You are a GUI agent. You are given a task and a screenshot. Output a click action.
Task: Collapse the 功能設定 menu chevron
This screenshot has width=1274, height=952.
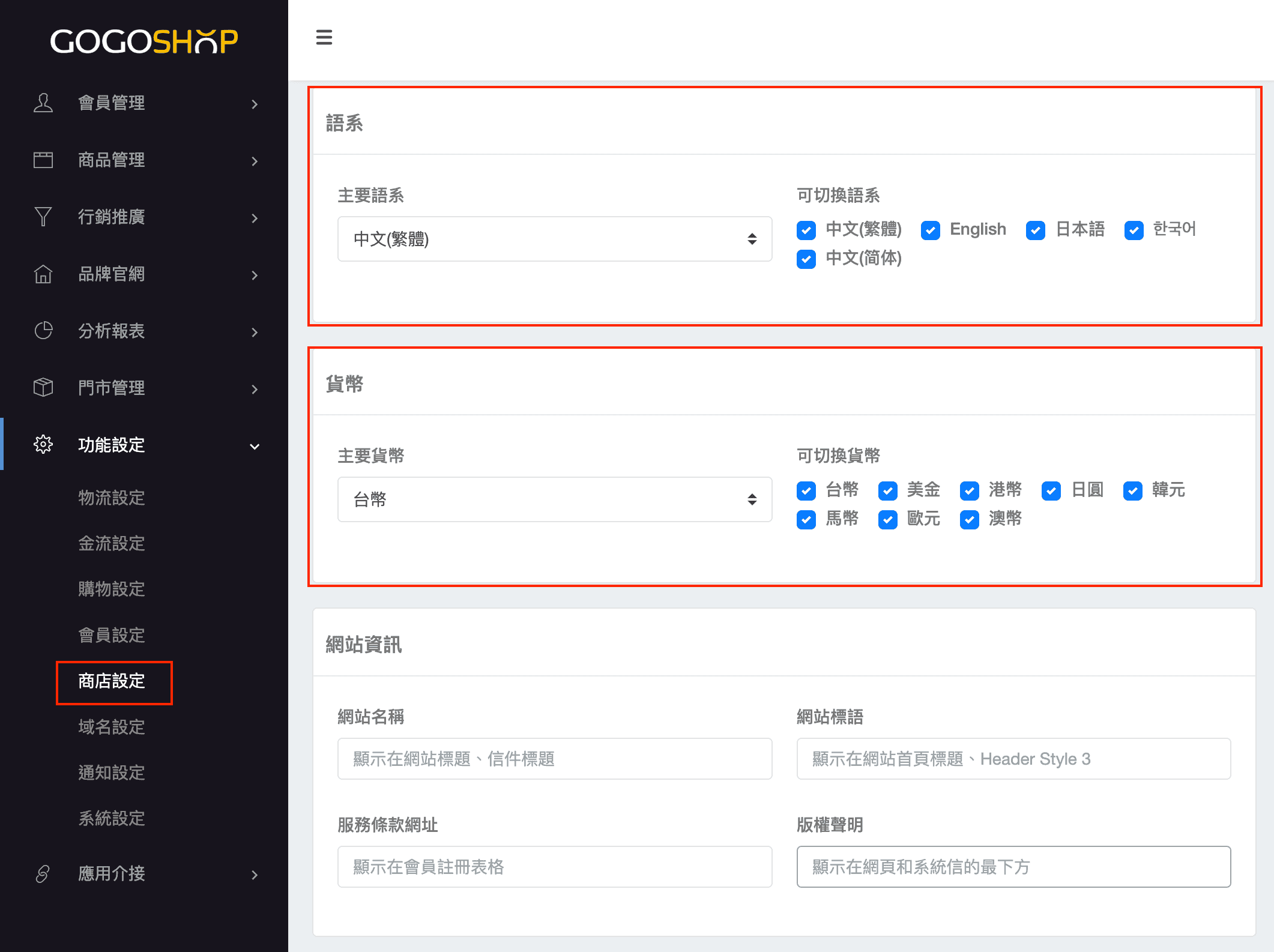click(255, 446)
